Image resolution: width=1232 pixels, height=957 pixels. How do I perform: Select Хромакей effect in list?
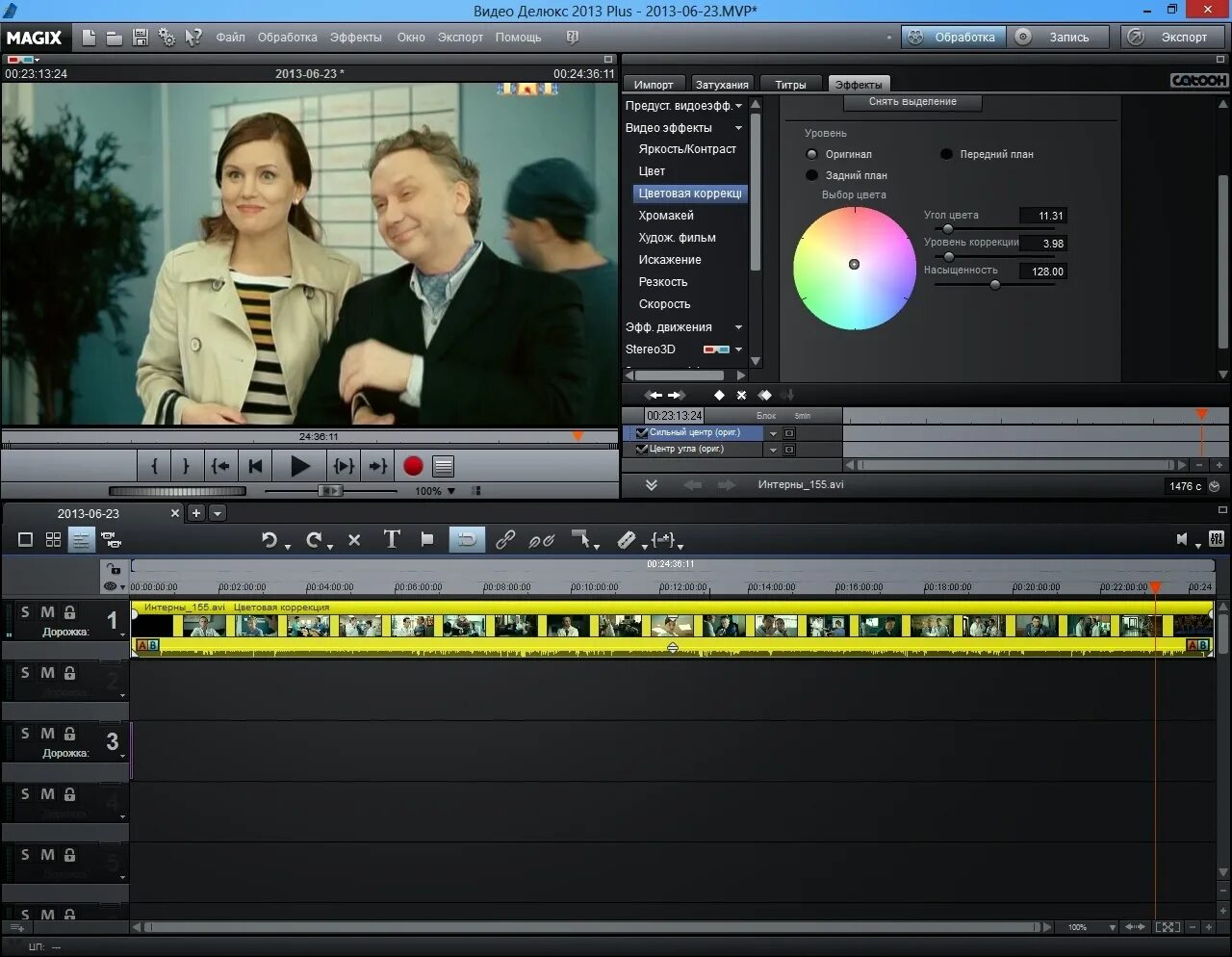666,216
